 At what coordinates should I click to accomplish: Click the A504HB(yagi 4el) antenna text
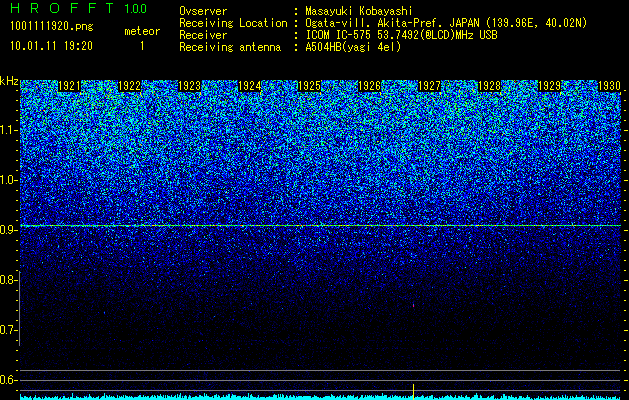click(x=353, y=47)
